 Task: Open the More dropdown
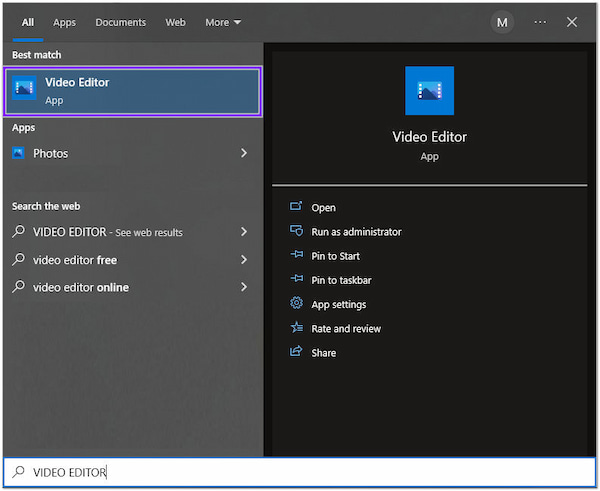pyautogui.click(x=223, y=23)
